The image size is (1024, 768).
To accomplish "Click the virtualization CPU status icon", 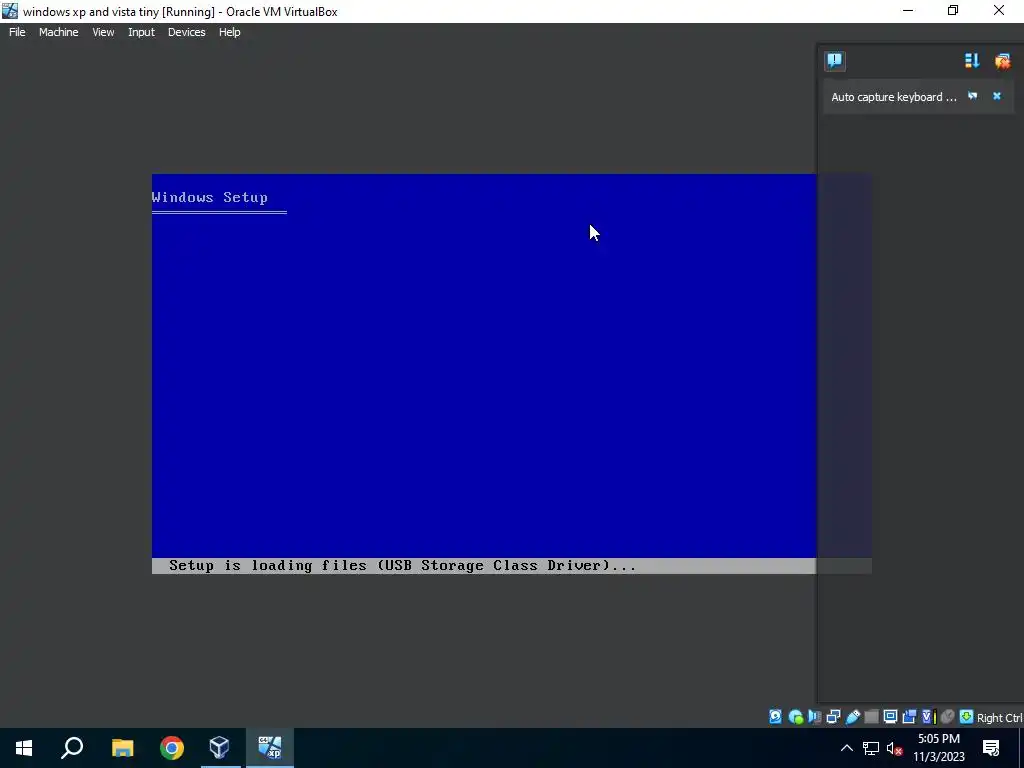I will pos(929,717).
